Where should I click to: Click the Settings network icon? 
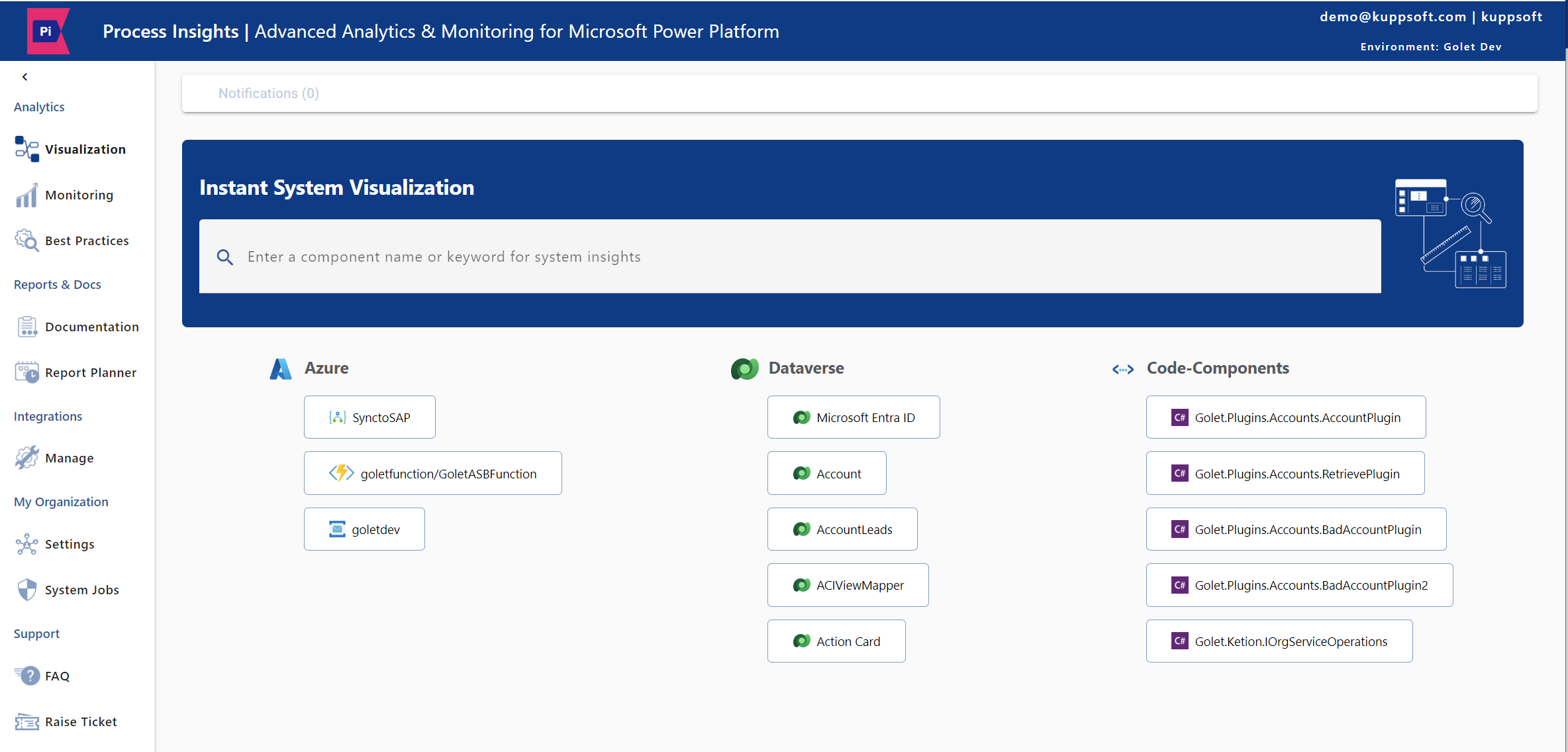(26, 544)
